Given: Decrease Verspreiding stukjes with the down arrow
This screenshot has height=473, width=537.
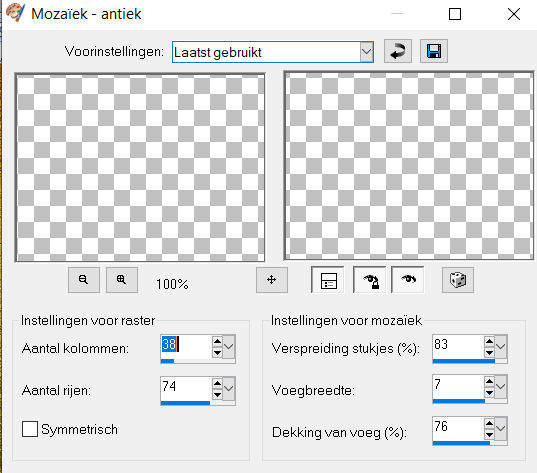Looking at the screenshot, I should 489,352.
